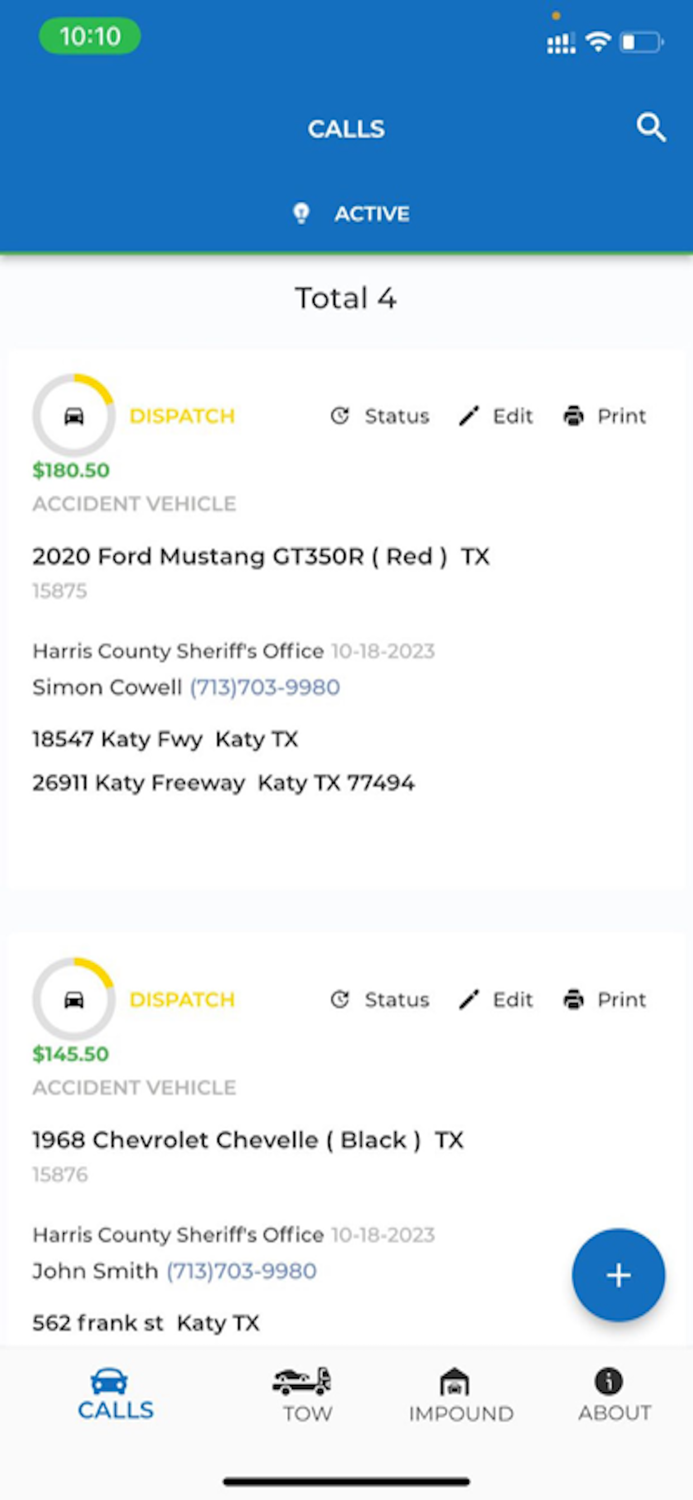Open search with the magnifier icon
693x1500 pixels.
pyautogui.click(x=651, y=128)
